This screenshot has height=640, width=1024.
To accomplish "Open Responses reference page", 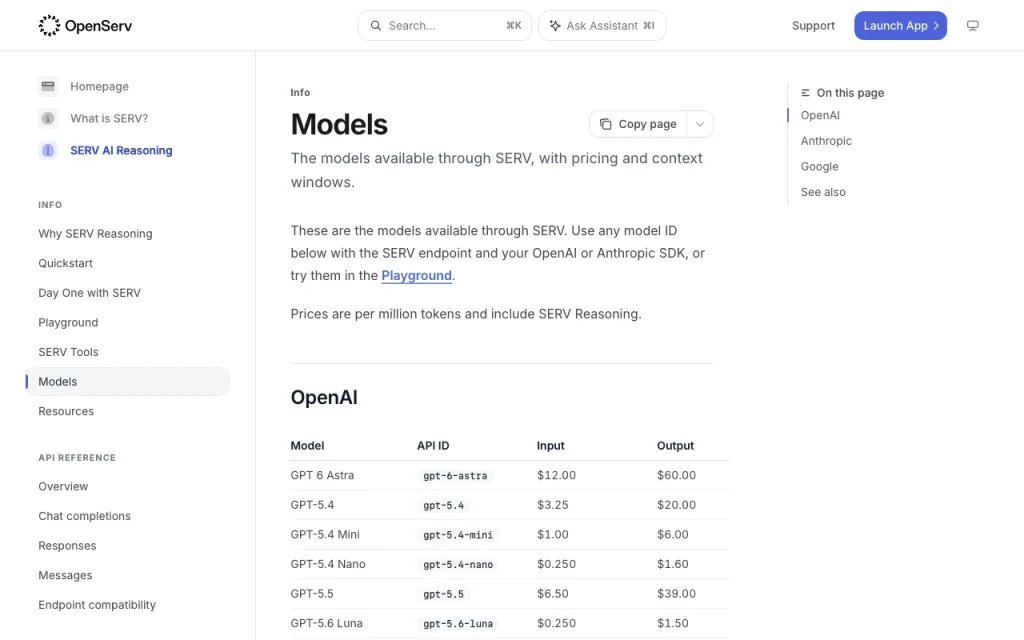I will 67,546.
